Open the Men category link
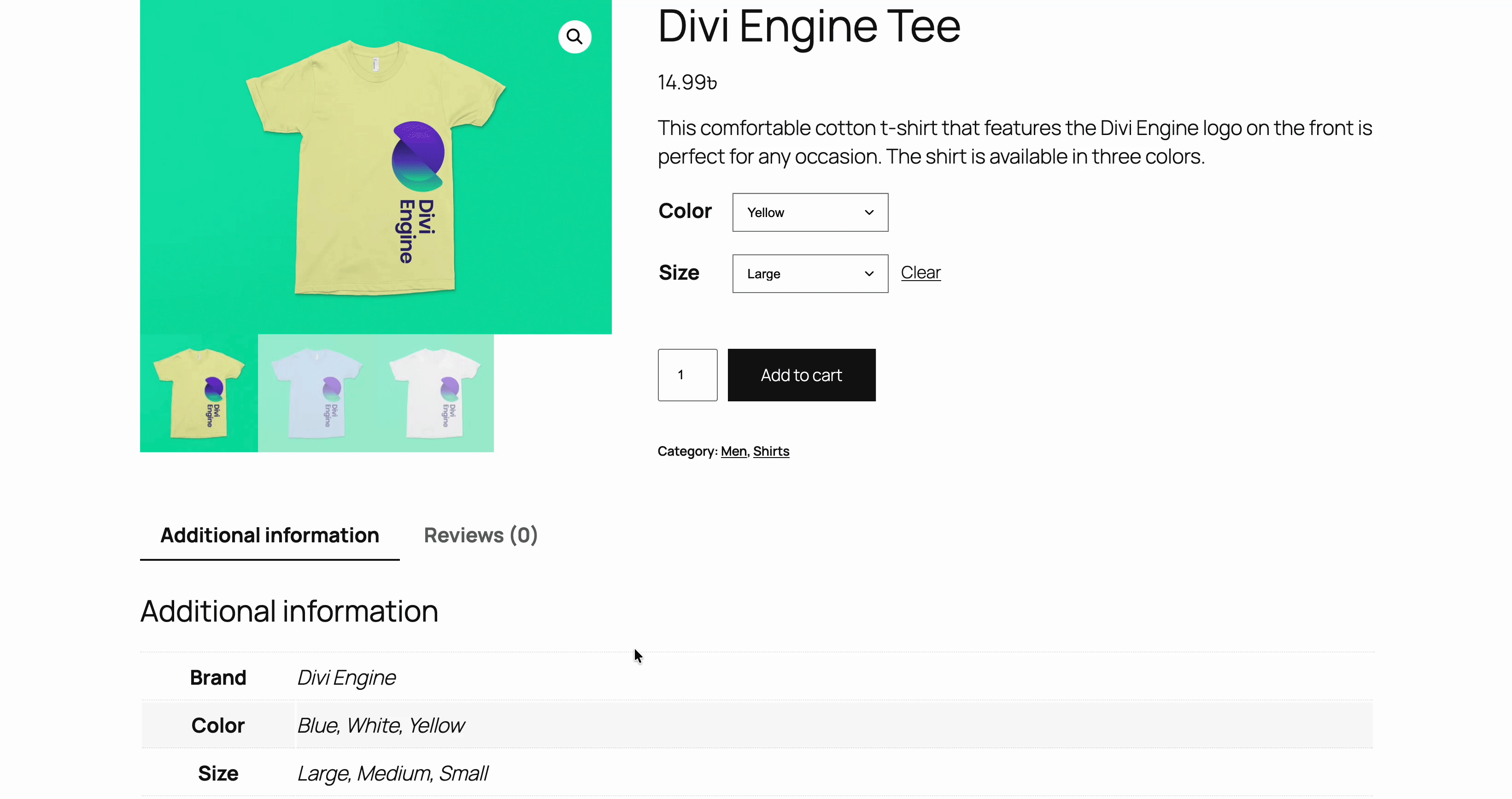The image size is (1512, 799). (x=734, y=451)
